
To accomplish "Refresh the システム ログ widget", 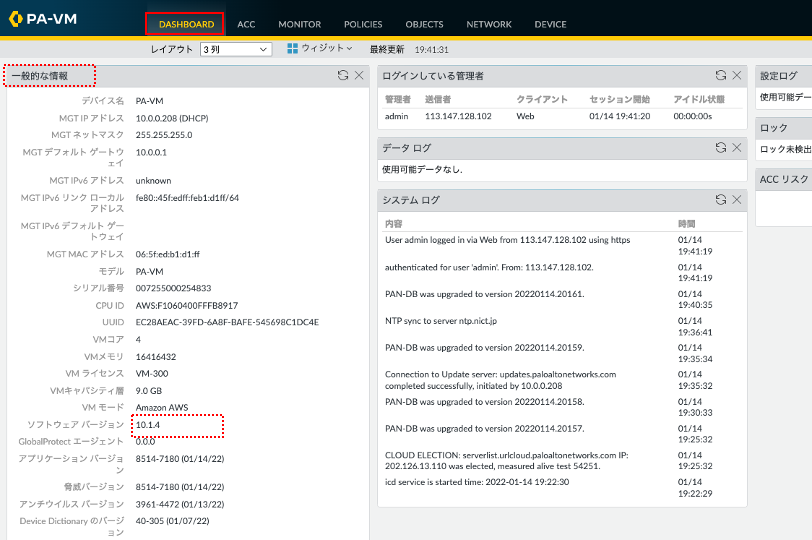I will point(721,200).
